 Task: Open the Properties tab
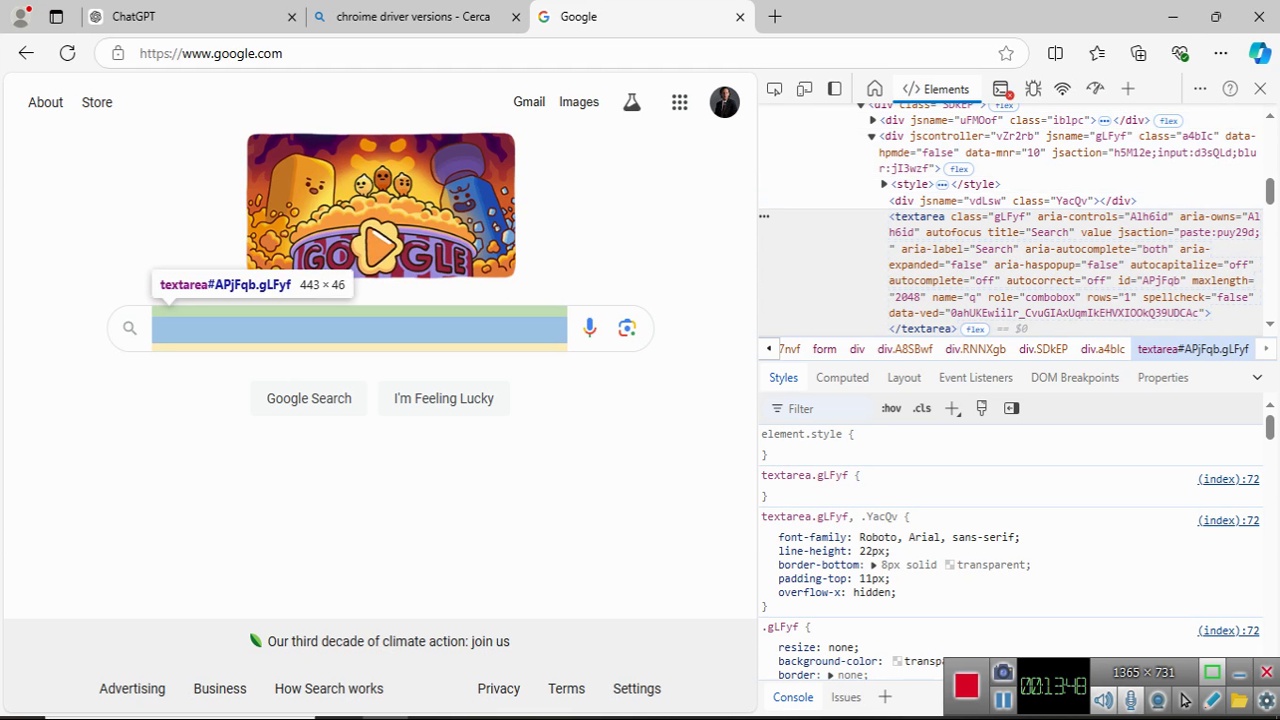pos(1162,378)
